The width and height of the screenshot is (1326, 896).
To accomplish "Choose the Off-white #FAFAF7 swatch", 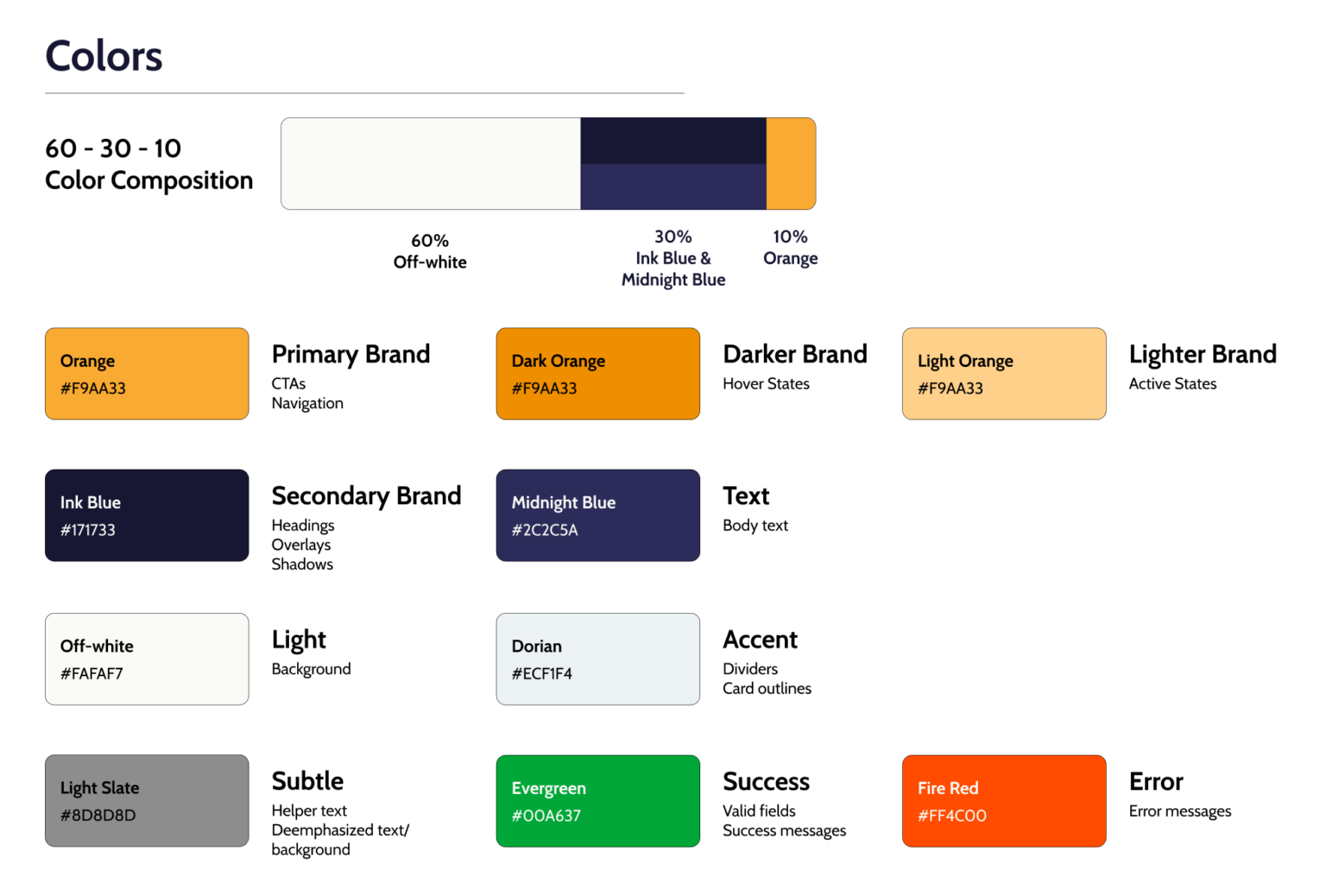I will (x=147, y=659).
